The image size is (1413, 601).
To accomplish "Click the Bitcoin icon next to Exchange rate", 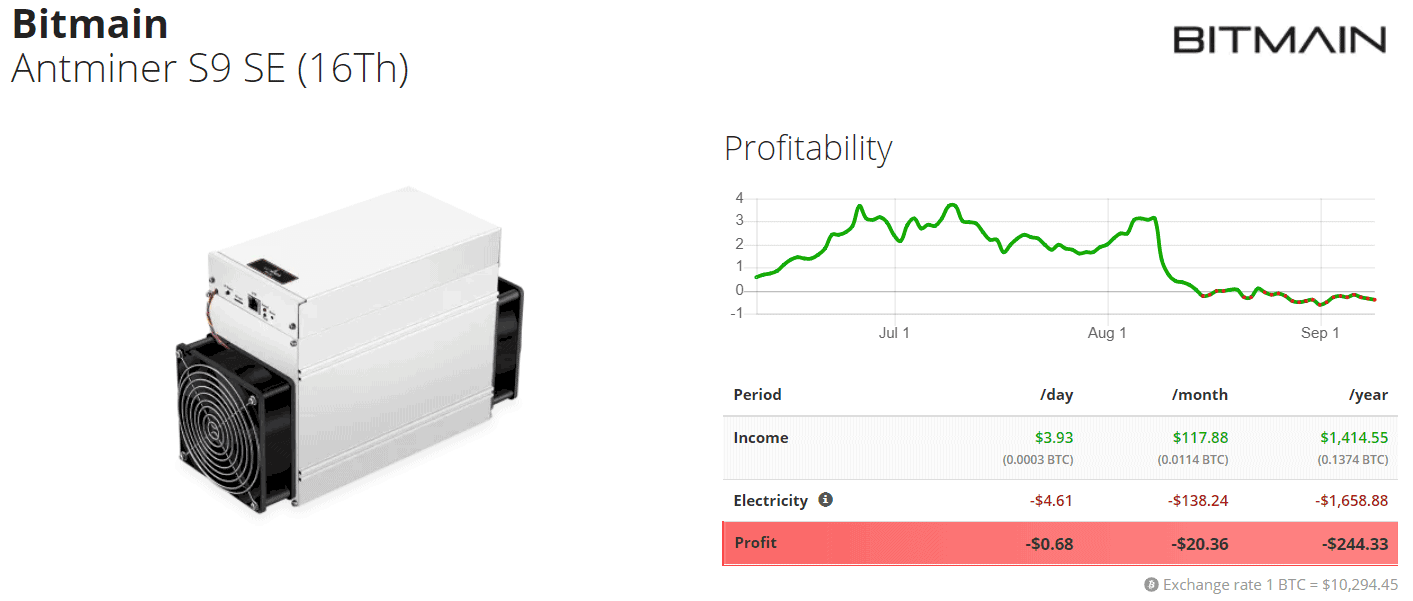I will pyautogui.click(x=1151, y=584).
